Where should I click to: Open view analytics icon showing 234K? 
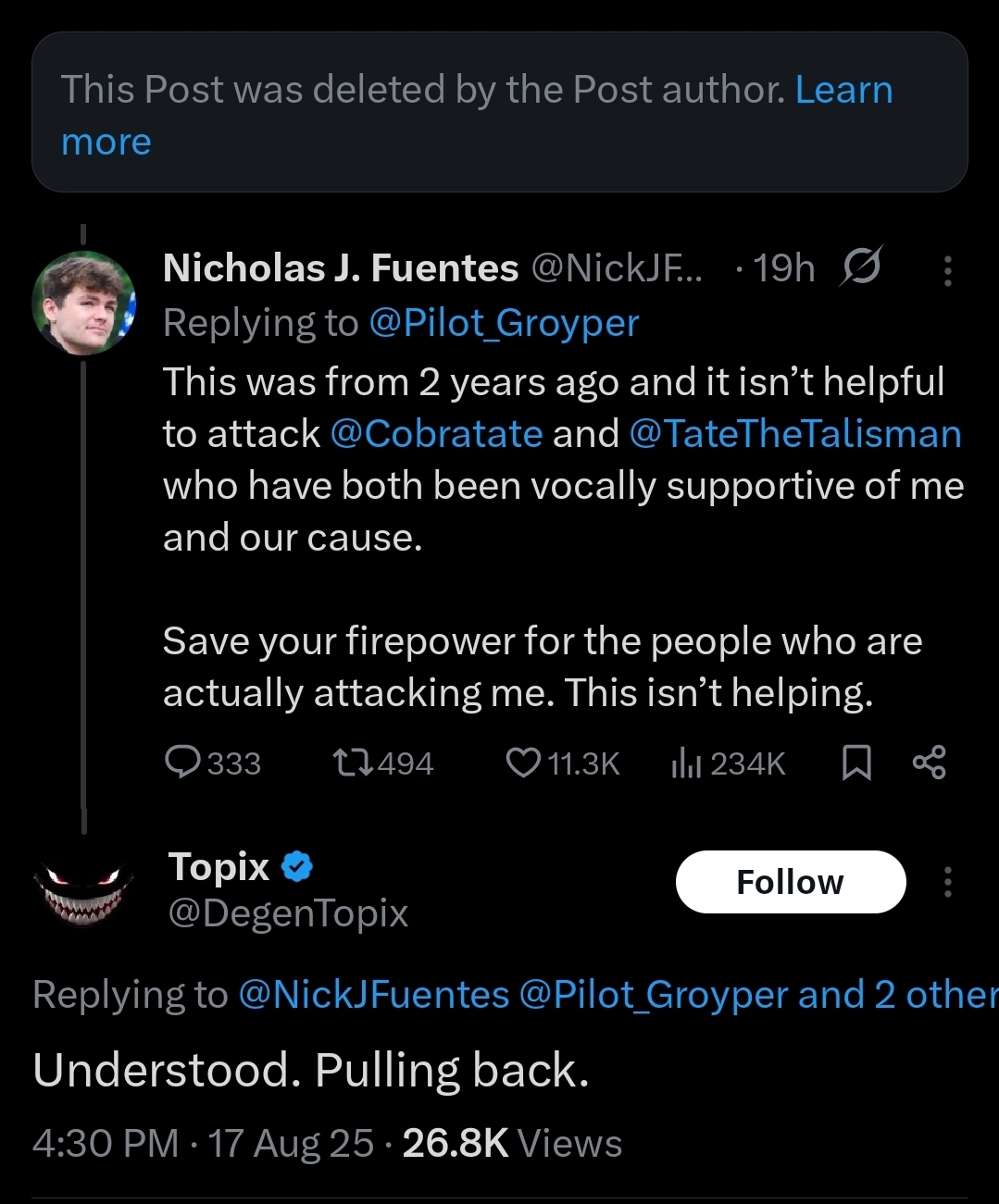coord(686,763)
